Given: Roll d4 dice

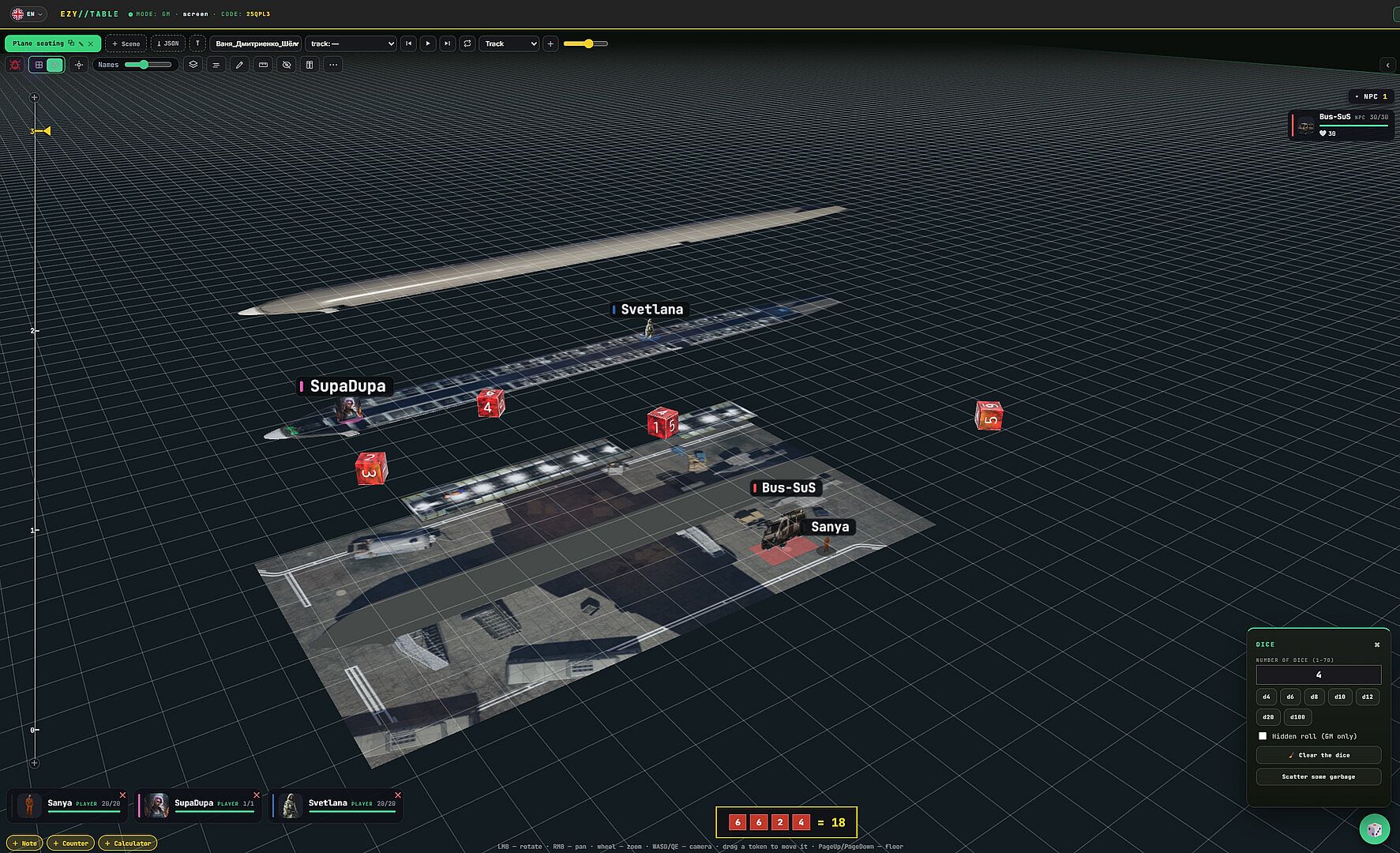Looking at the screenshot, I should [x=1267, y=697].
